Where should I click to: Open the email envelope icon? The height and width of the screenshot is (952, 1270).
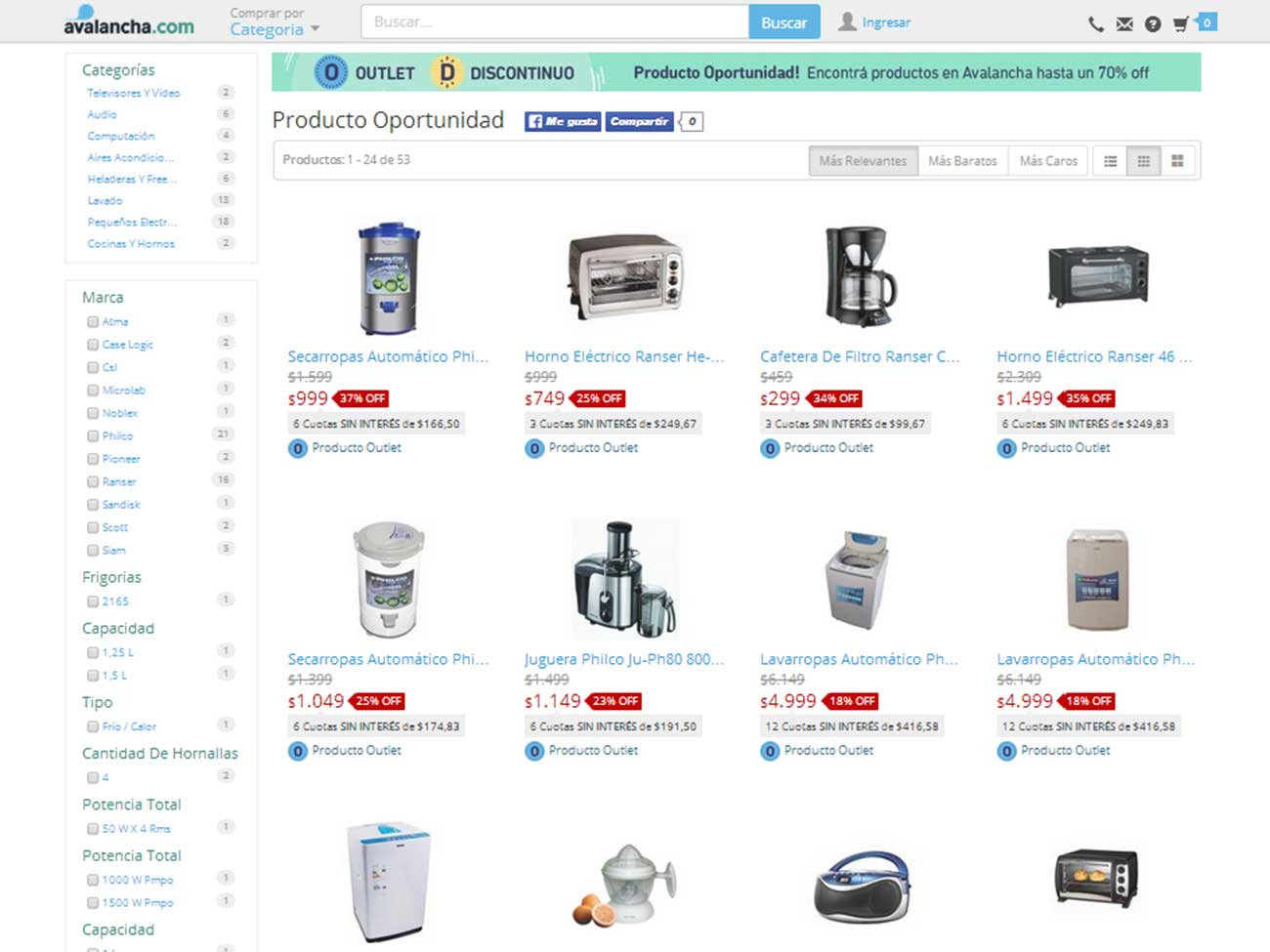1124,24
